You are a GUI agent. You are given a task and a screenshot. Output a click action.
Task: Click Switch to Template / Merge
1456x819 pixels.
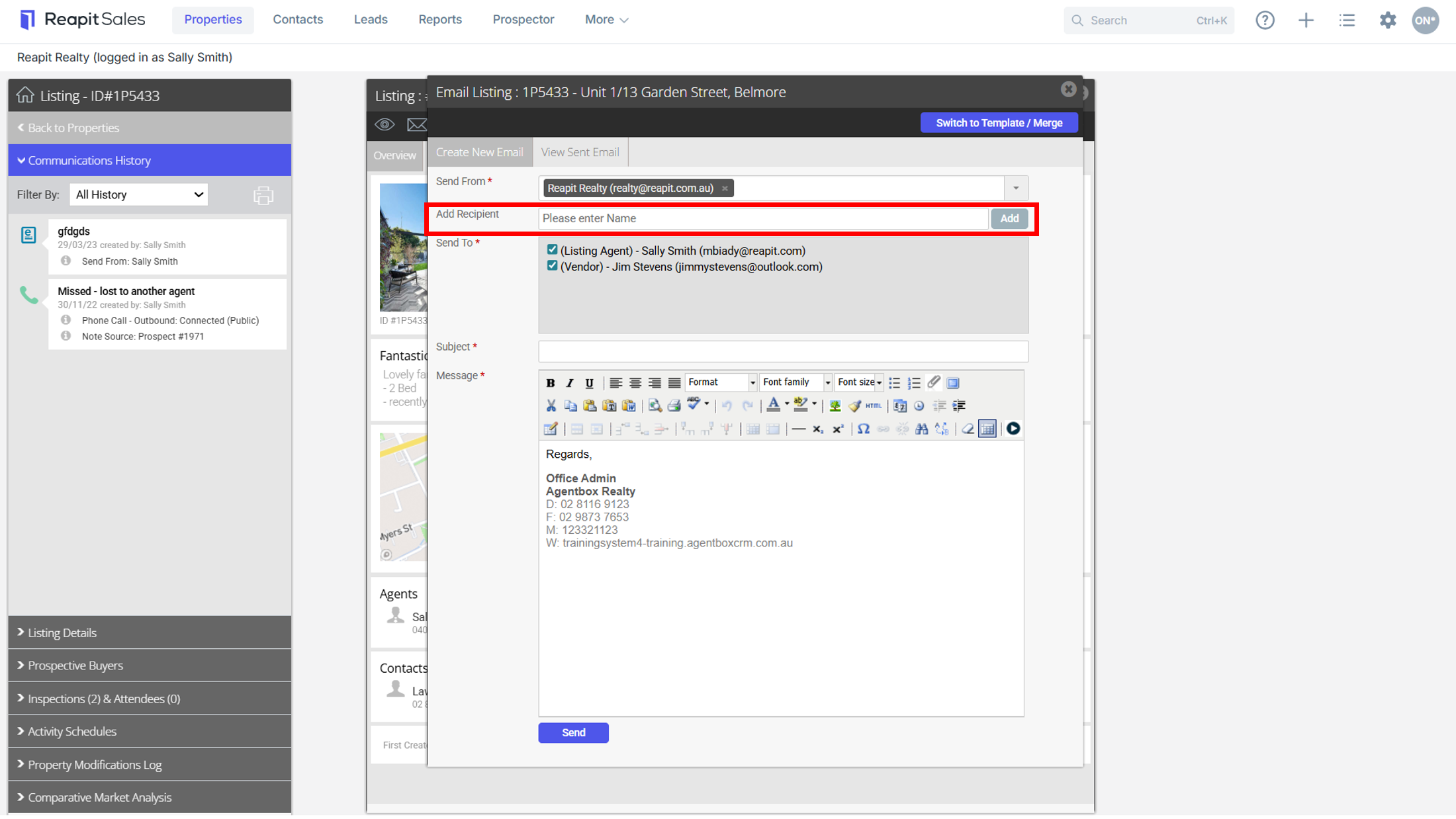point(999,123)
